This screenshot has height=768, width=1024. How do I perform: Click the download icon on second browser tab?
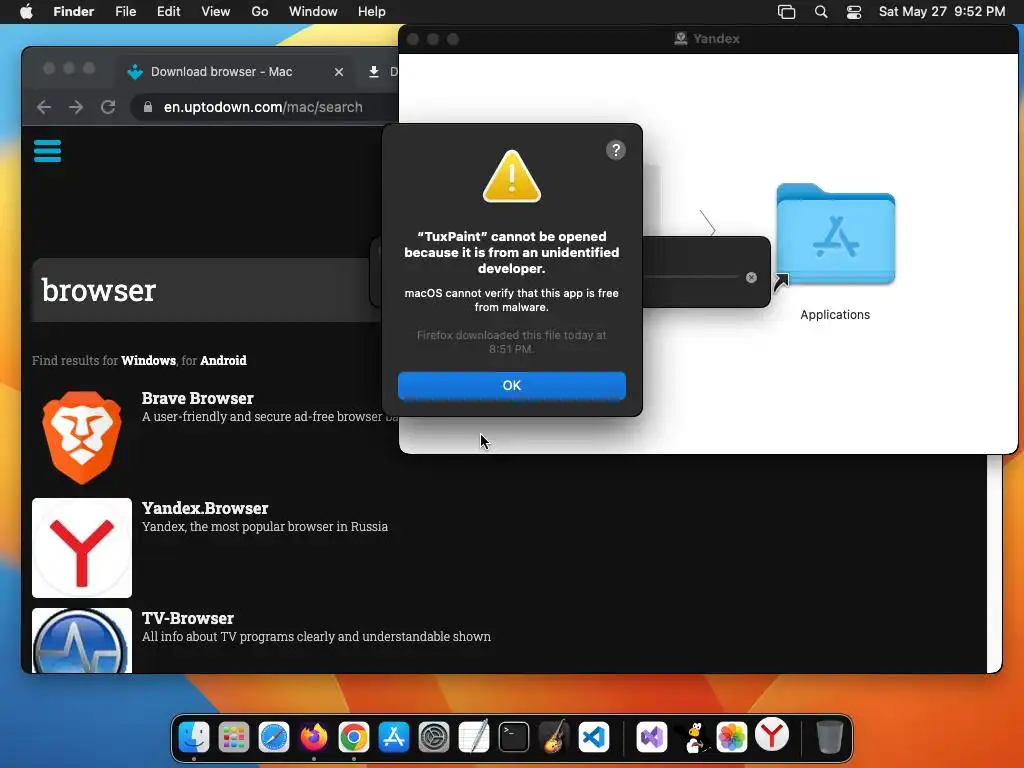[x=374, y=72]
